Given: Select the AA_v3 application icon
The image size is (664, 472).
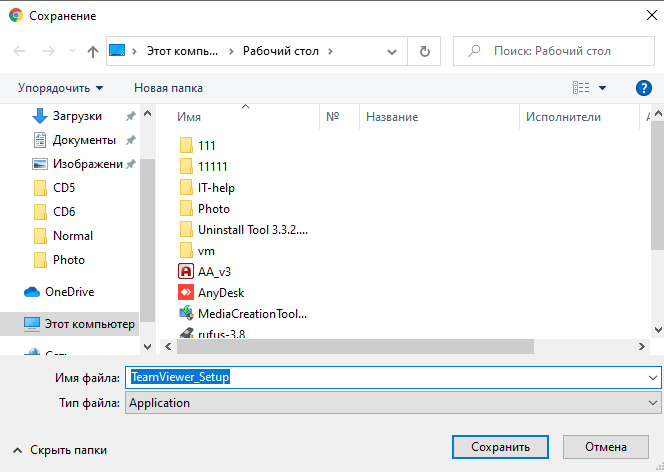Looking at the screenshot, I should pos(186,272).
